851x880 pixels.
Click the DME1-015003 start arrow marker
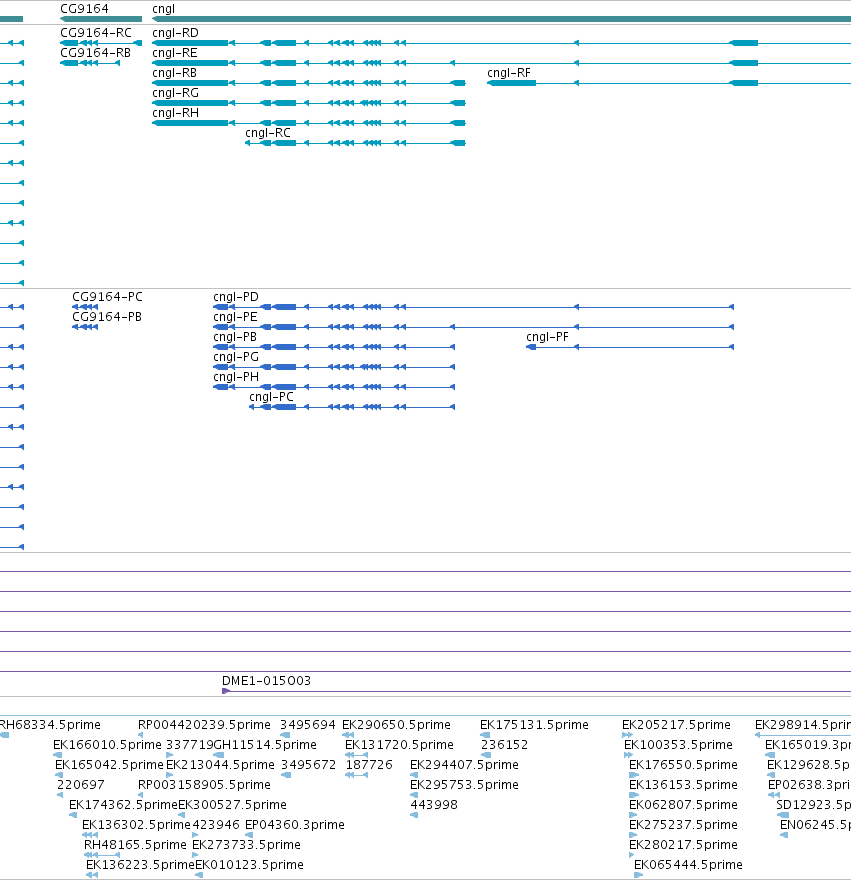(226, 691)
